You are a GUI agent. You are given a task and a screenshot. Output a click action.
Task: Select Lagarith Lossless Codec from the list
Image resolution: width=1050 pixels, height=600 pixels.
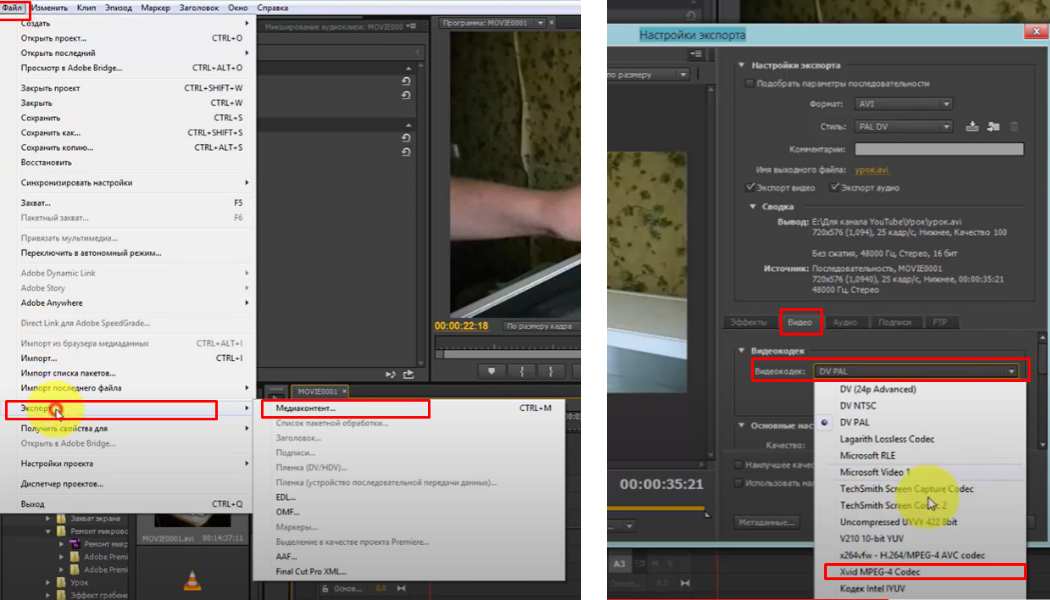coord(919,439)
